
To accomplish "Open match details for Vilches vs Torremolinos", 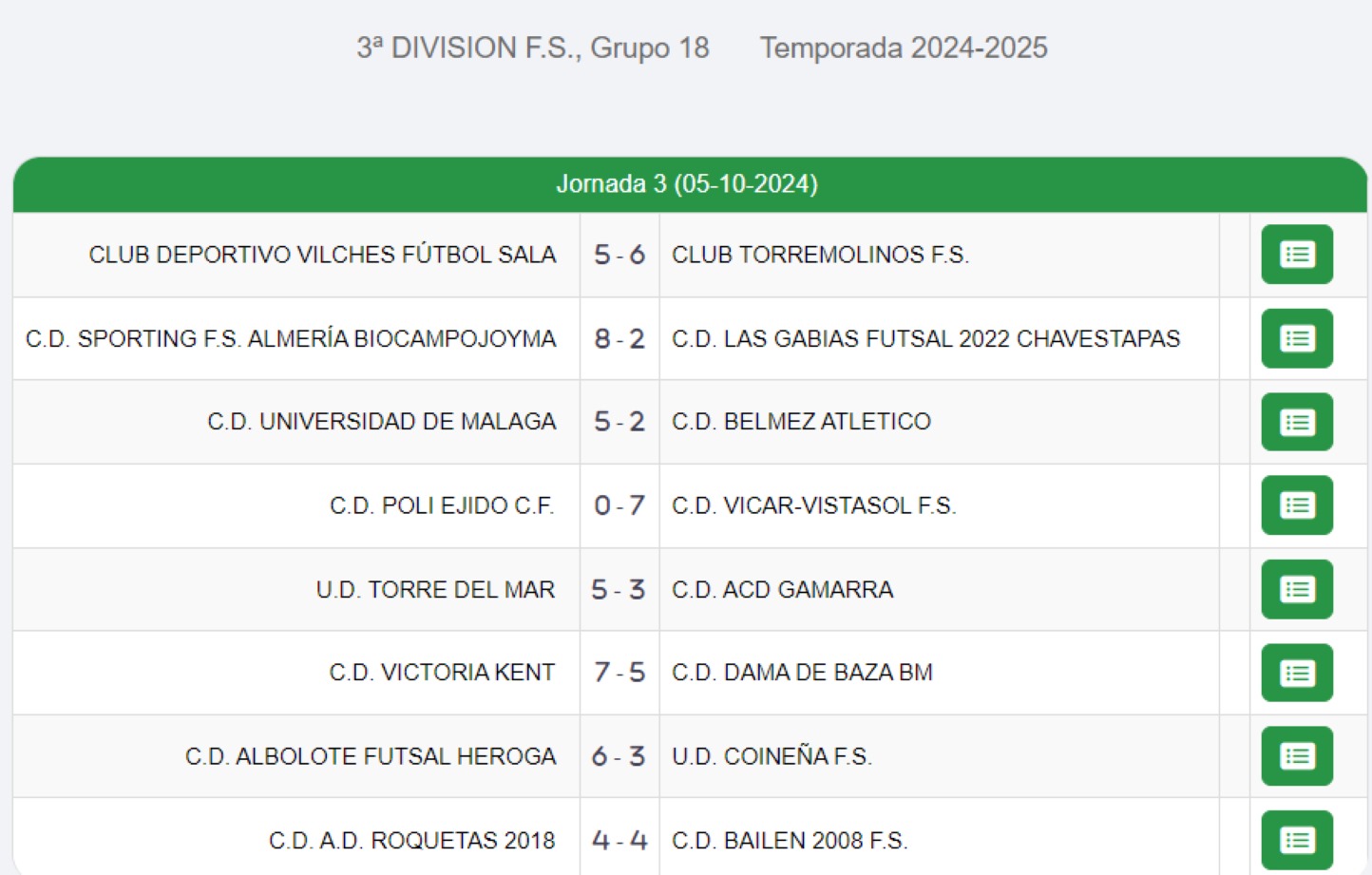I will pos(1297,255).
